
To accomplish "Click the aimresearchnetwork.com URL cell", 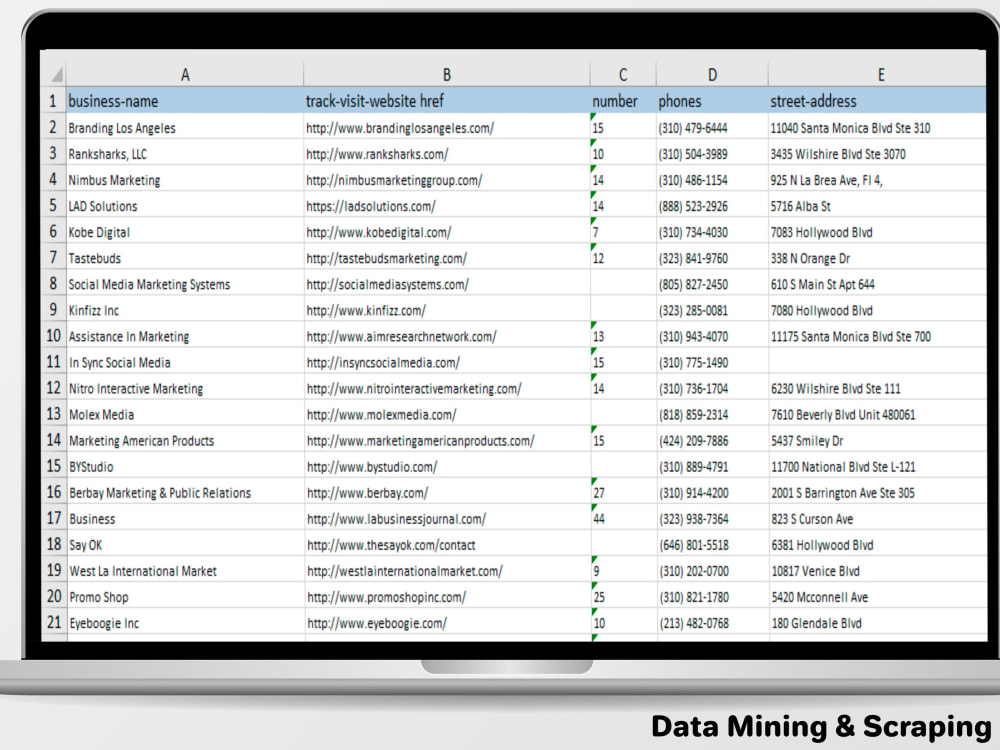I will tap(447, 336).
